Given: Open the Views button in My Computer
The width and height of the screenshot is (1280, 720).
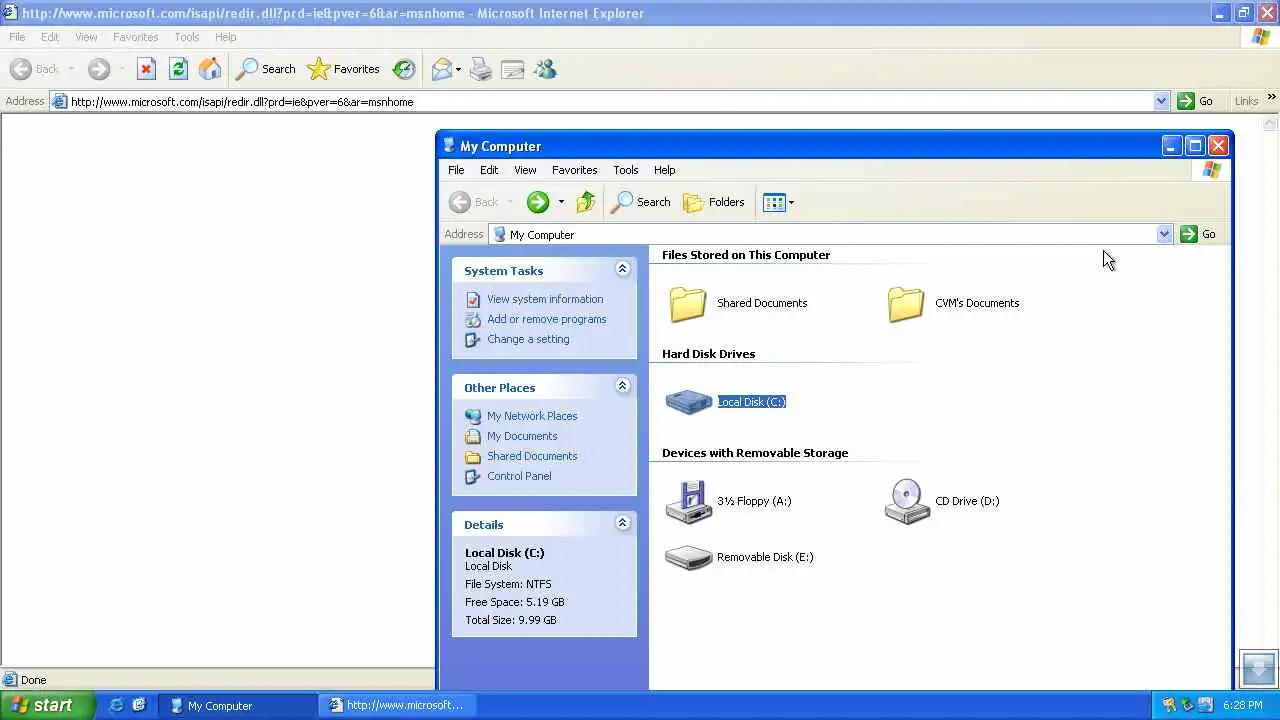Looking at the screenshot, I should click(x=774, y=202).
